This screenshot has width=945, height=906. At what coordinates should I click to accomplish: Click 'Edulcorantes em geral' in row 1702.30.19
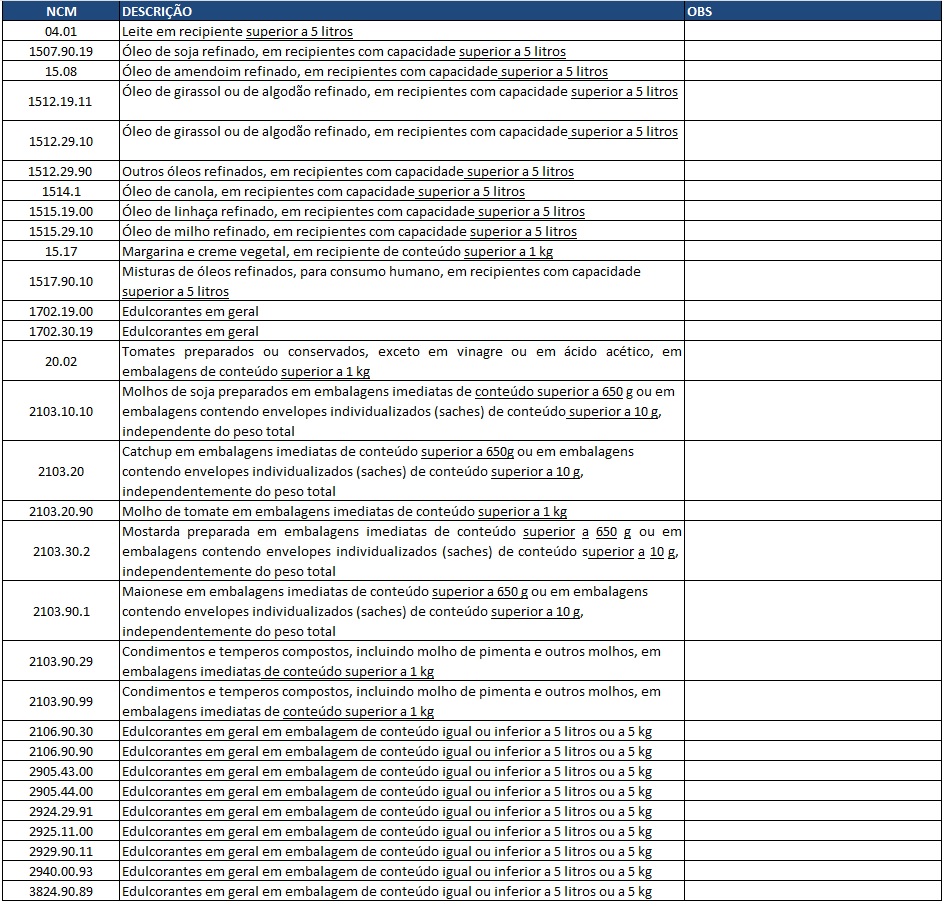190,331
